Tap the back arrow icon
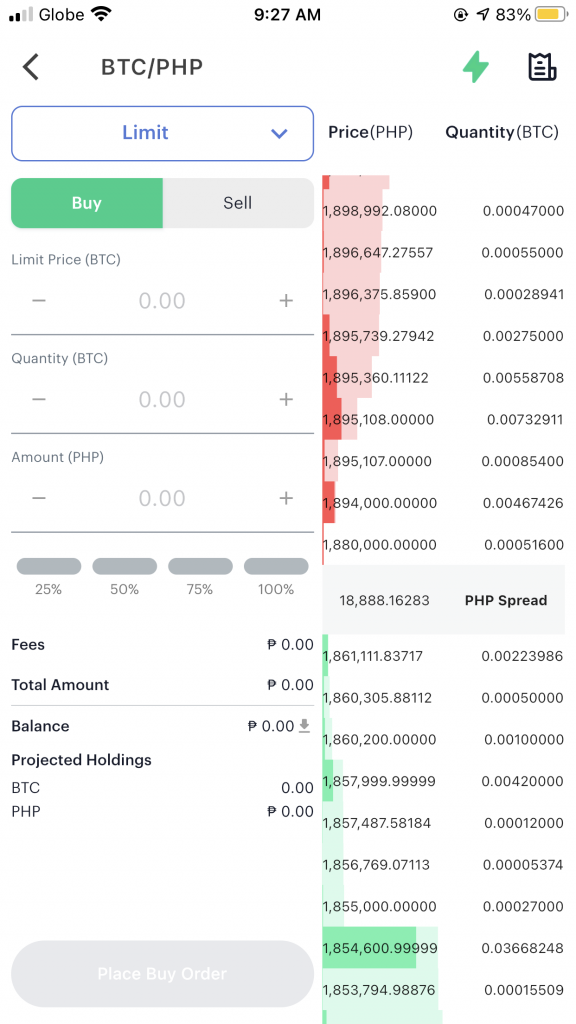 click(31, 67)
